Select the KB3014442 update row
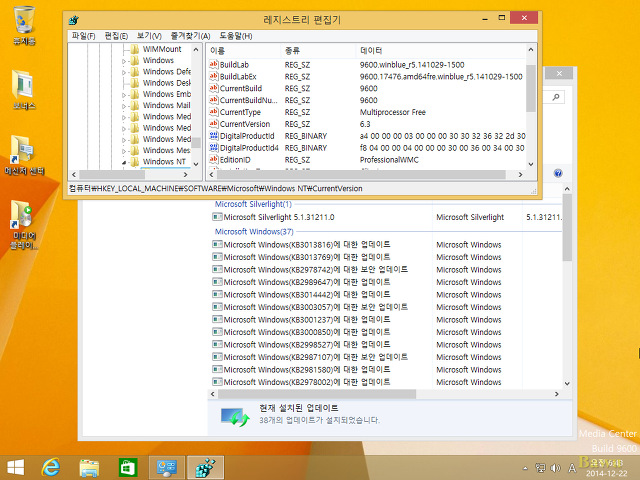Screen dimensions: 640x480 (x=386, y=295)
